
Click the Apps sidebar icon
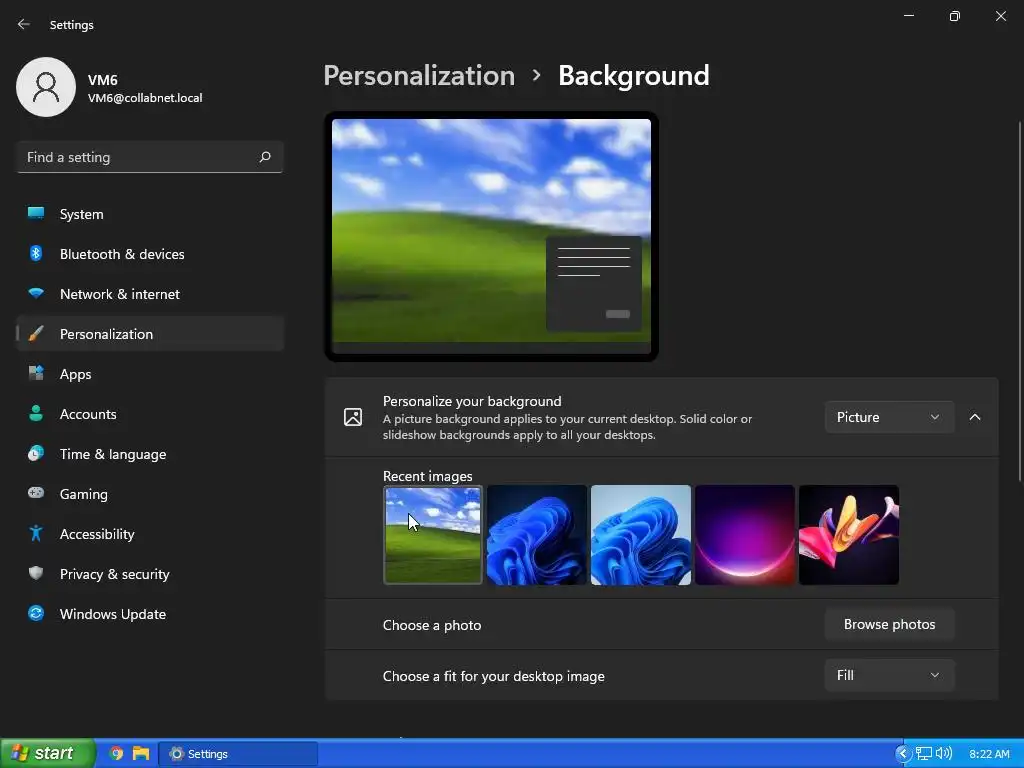click(x=36, y=373)
